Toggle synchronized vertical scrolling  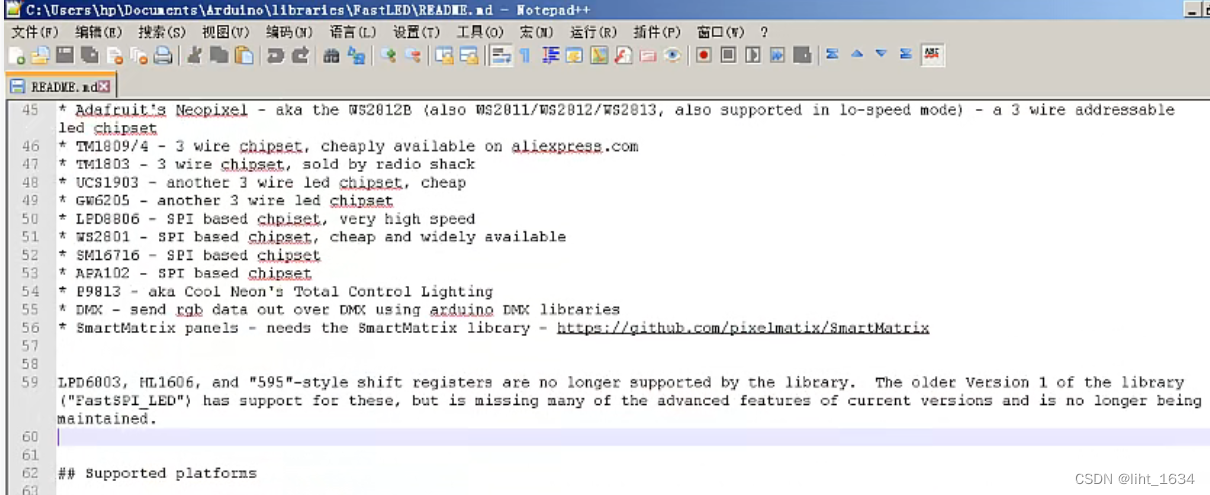coord(444,55)
